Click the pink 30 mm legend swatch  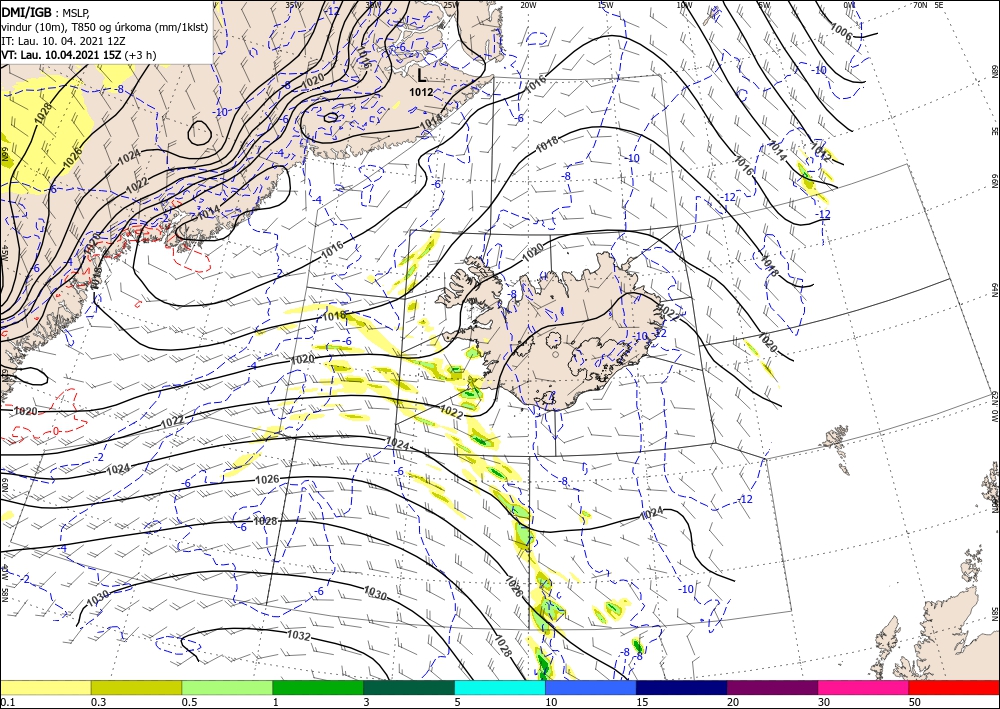point(864,687)
